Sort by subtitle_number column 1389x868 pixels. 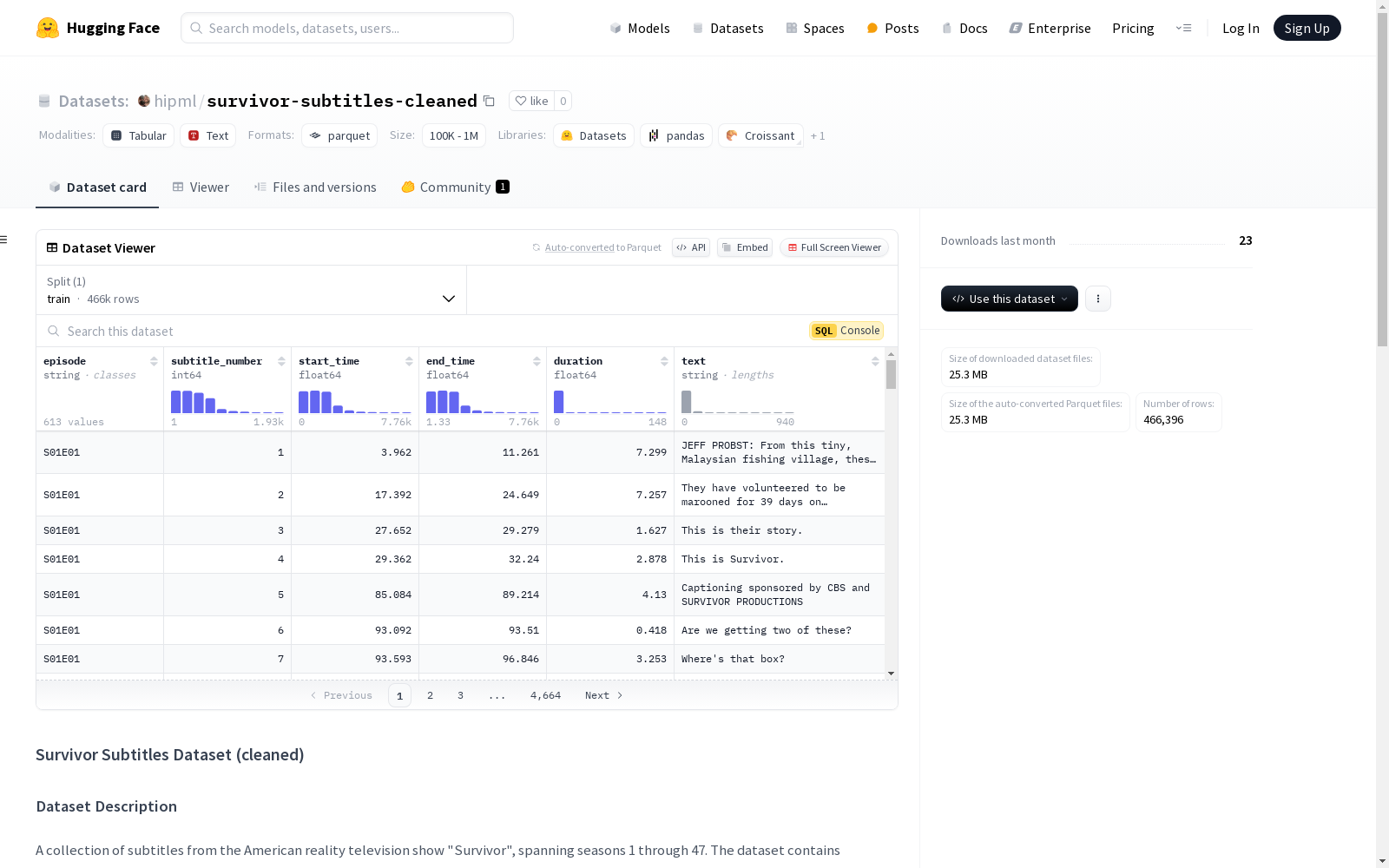(x=281, y=361)
